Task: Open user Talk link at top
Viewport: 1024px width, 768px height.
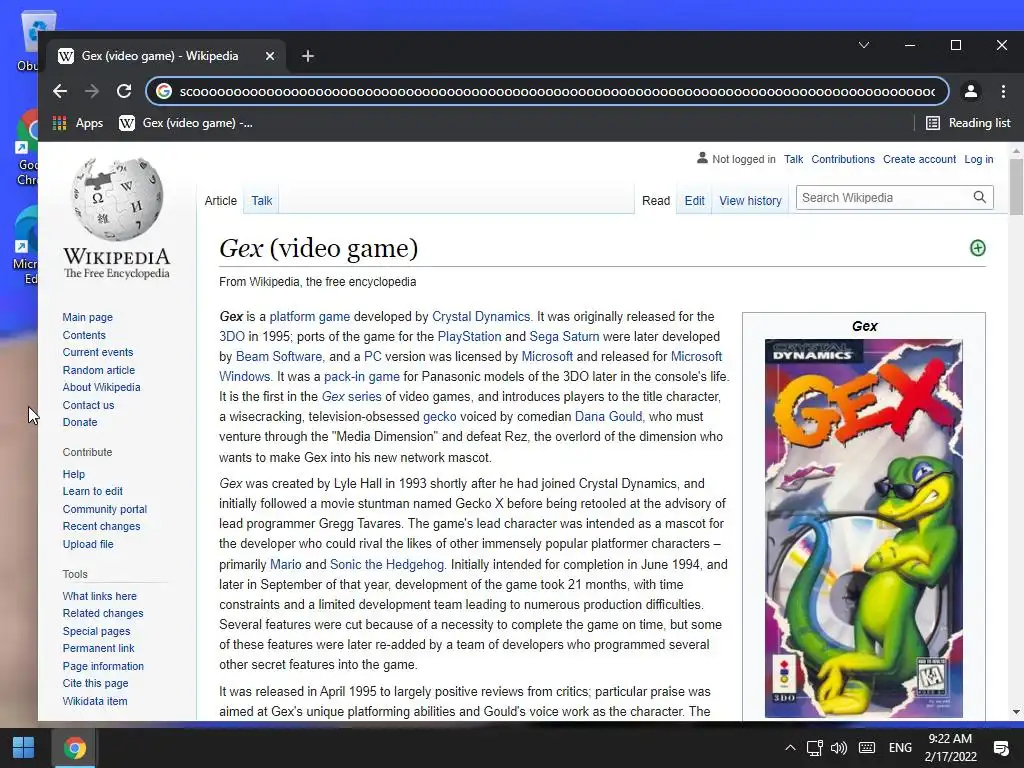Action: pyautogui.click(x=793, y=159)
